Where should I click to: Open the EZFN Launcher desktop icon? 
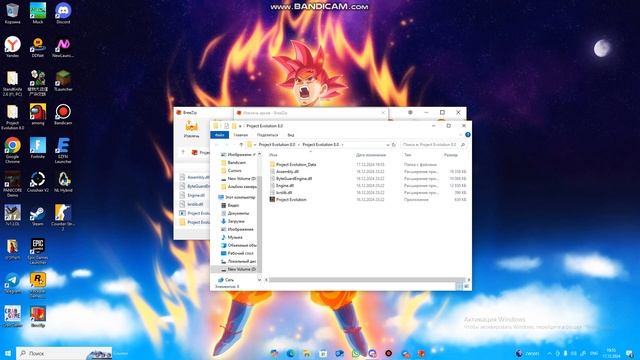point(63,150)
